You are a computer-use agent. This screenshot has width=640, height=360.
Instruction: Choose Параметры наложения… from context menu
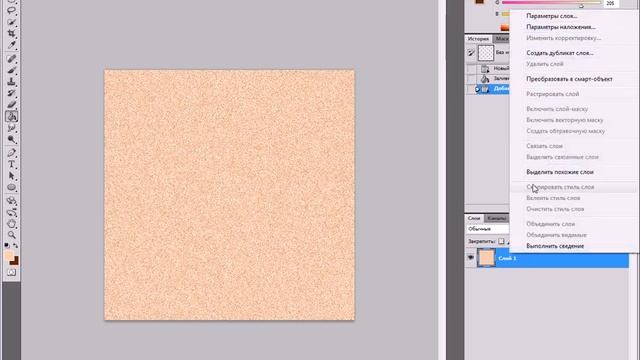[560, 27]
